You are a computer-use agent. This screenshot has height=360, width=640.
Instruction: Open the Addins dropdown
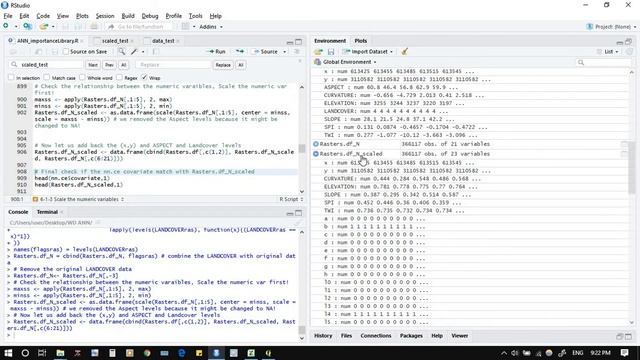[x=211, y=27]
